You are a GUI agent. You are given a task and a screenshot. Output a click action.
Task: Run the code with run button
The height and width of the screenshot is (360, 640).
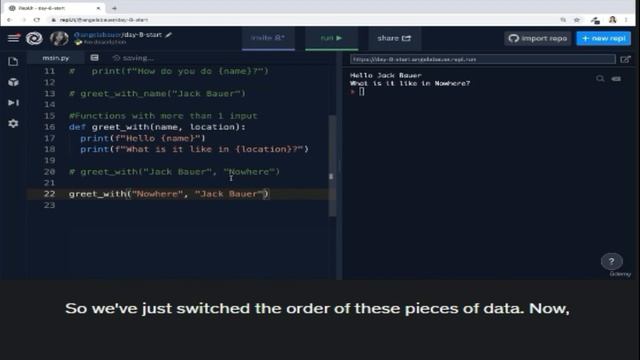pyautogui.click(x=331, y=38)
